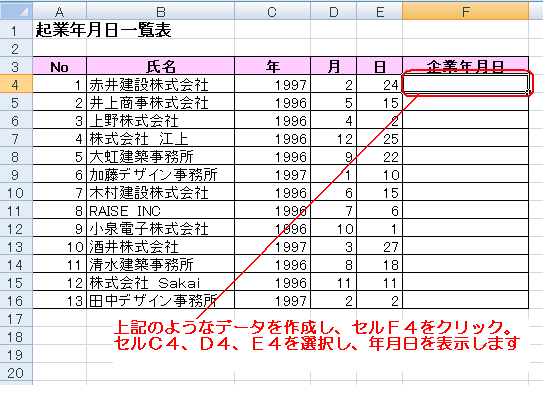Select column B header
549x410 pixels.
(160, 11)
